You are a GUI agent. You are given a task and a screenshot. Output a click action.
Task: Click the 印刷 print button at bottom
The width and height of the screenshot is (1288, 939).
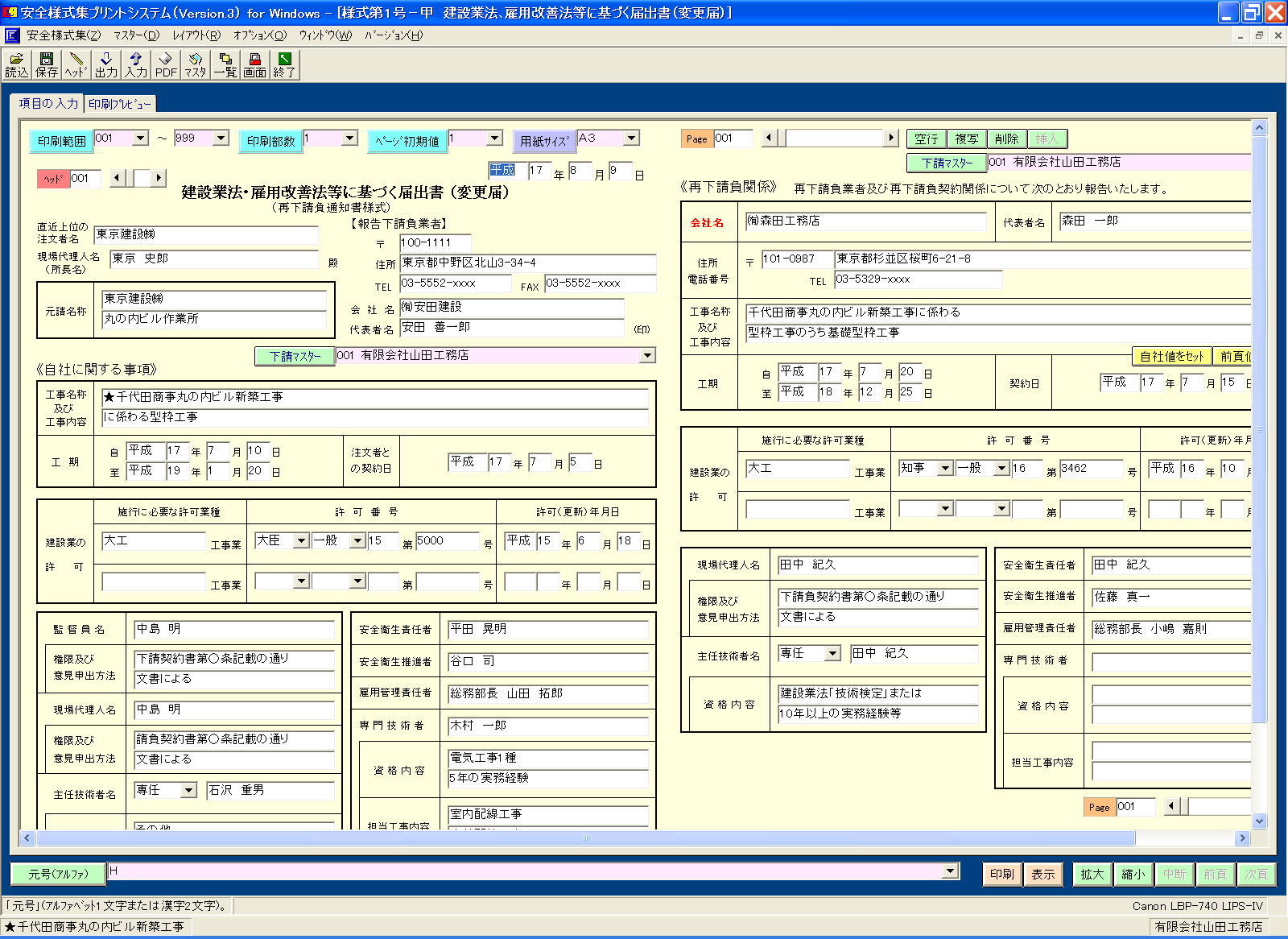pos(1001,875)
